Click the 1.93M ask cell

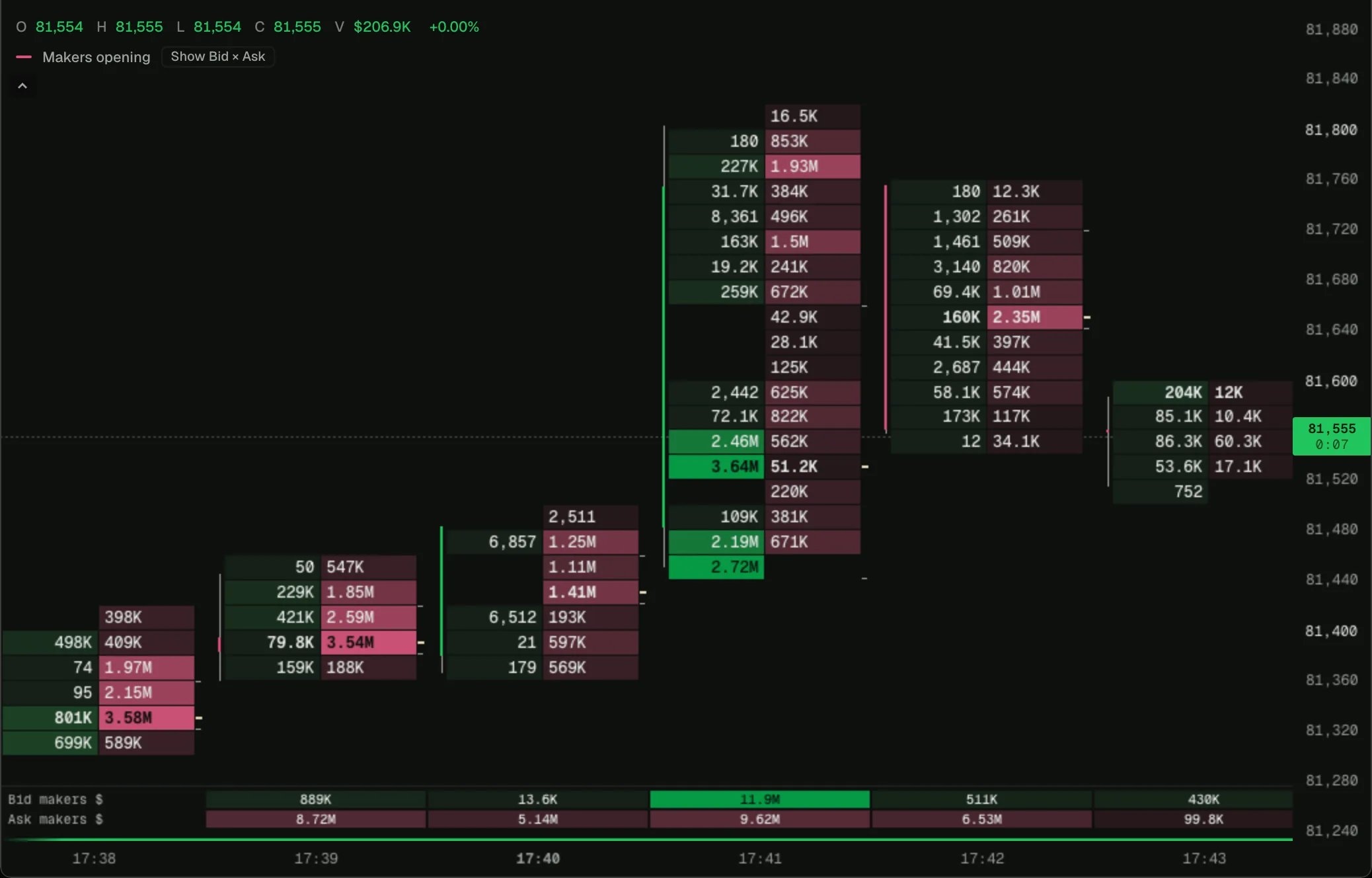tap(813, 167)
